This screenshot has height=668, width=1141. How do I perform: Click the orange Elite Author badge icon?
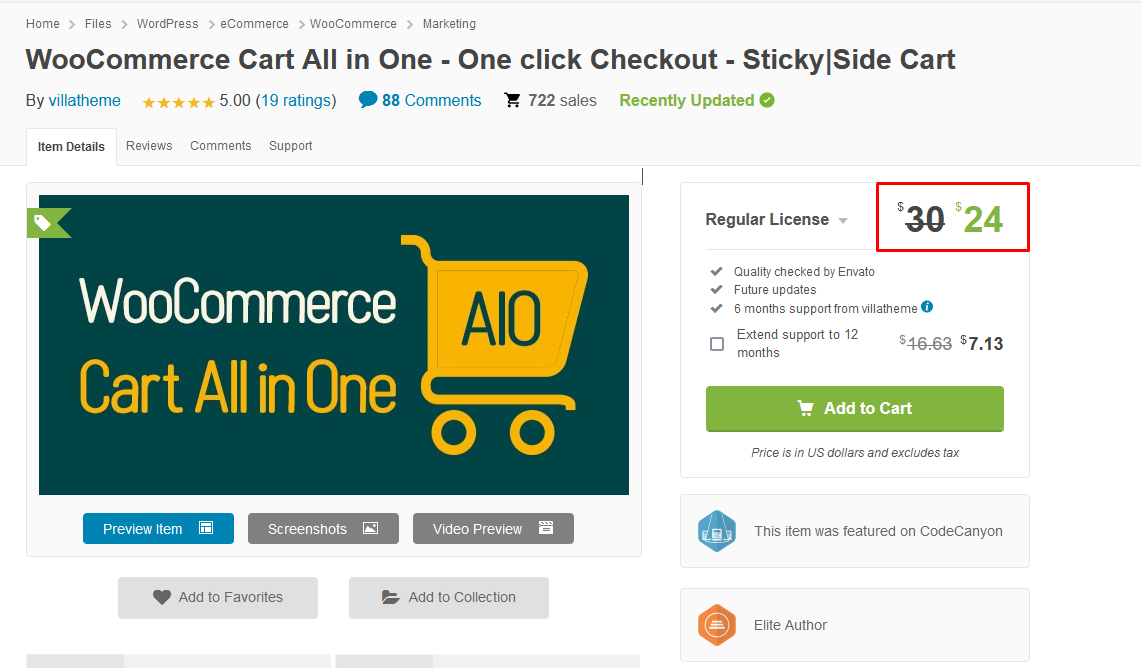[717, 624]
